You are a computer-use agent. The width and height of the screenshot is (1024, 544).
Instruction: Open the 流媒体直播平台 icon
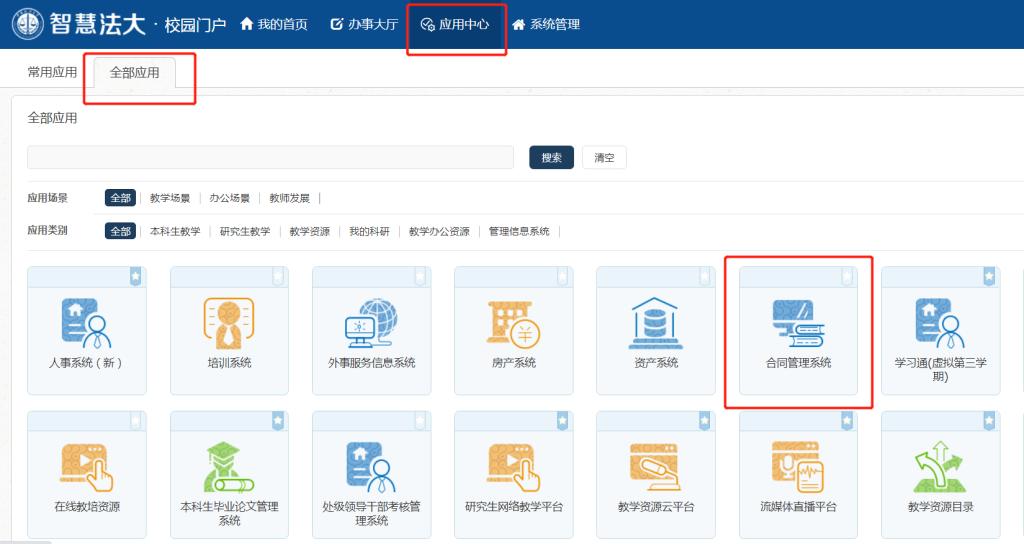pyautogui.click(x=798, y=467)
